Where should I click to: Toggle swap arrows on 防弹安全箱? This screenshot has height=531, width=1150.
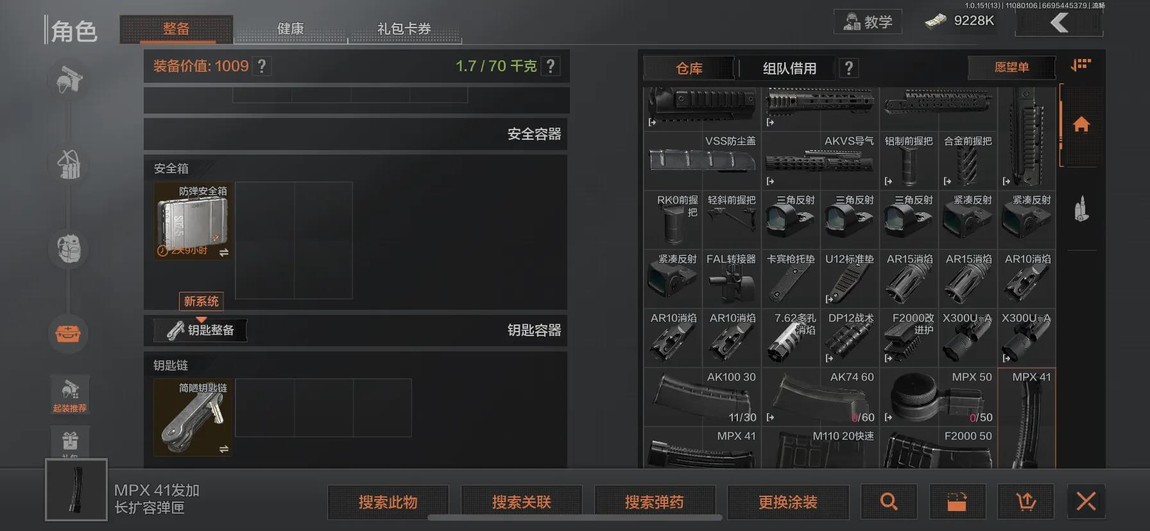224,252
